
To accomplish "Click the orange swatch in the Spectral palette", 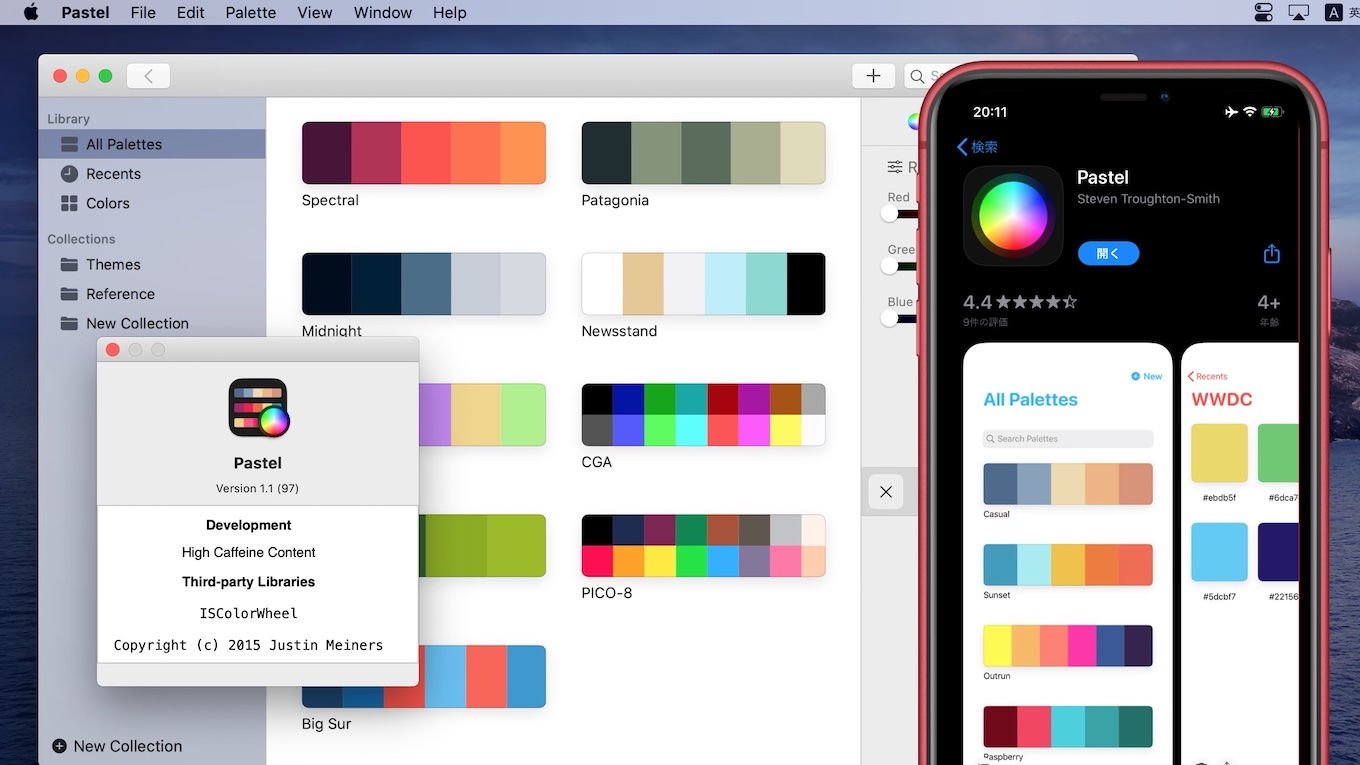I will pyautogui.click(x=523, y=153).
